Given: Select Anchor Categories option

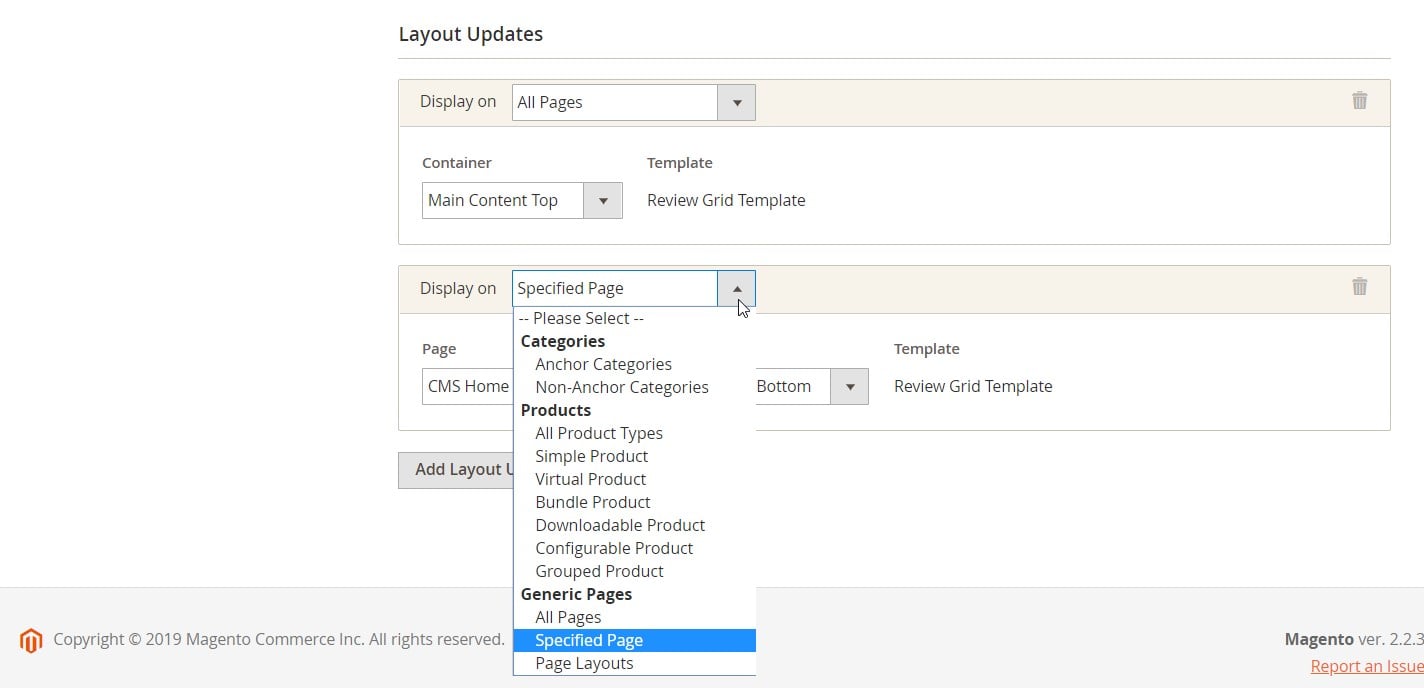Looking at the screenshot, I should 634,364.
